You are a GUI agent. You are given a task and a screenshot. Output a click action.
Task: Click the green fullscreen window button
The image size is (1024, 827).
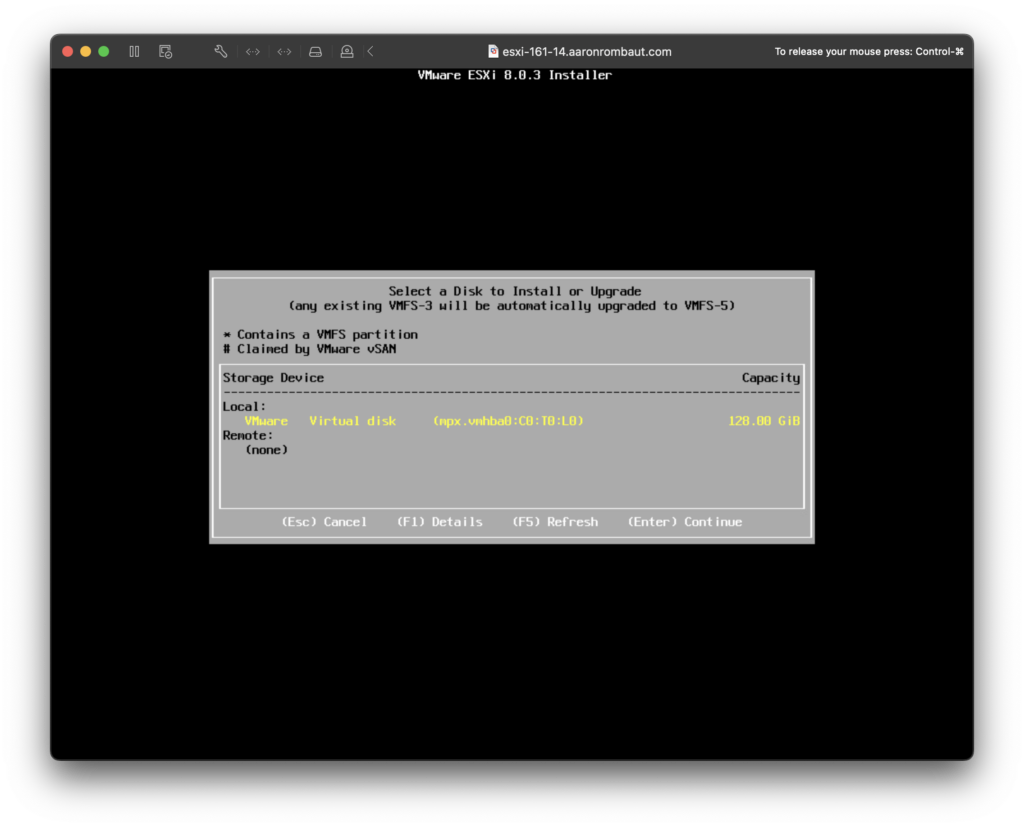click(x=103, y=51)
